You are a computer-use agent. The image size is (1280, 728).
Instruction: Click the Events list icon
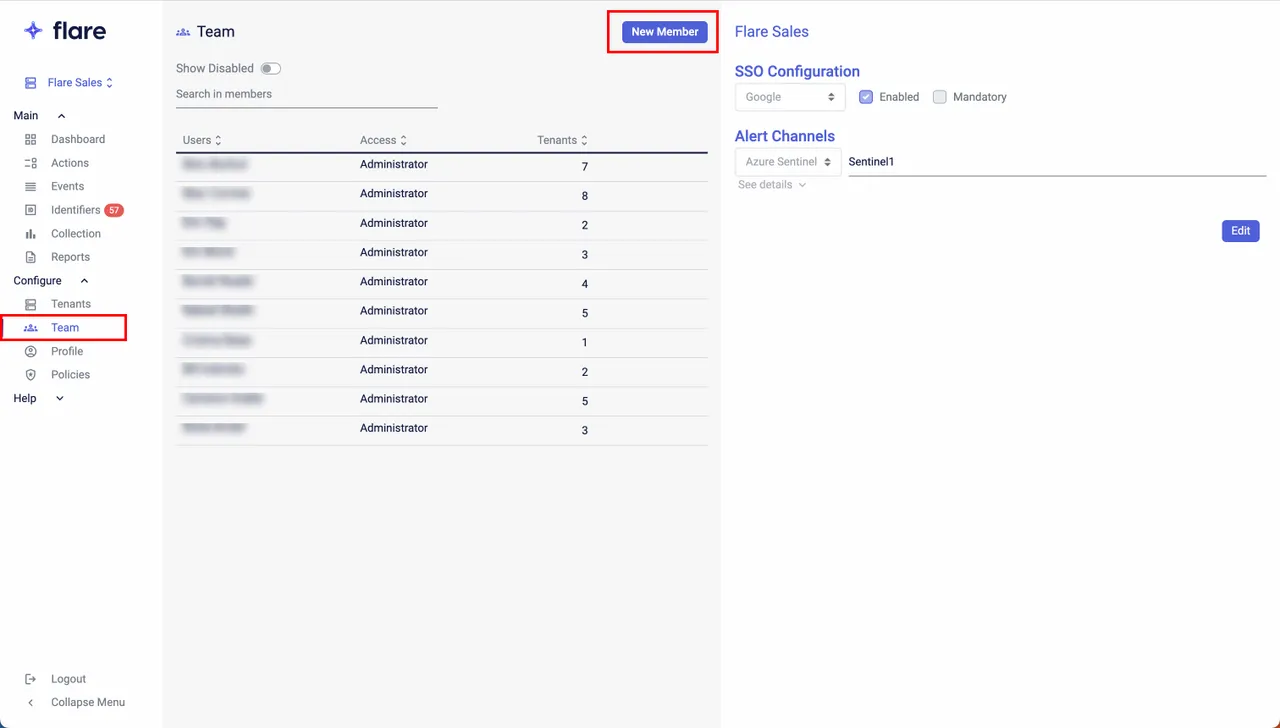(30, 187)
